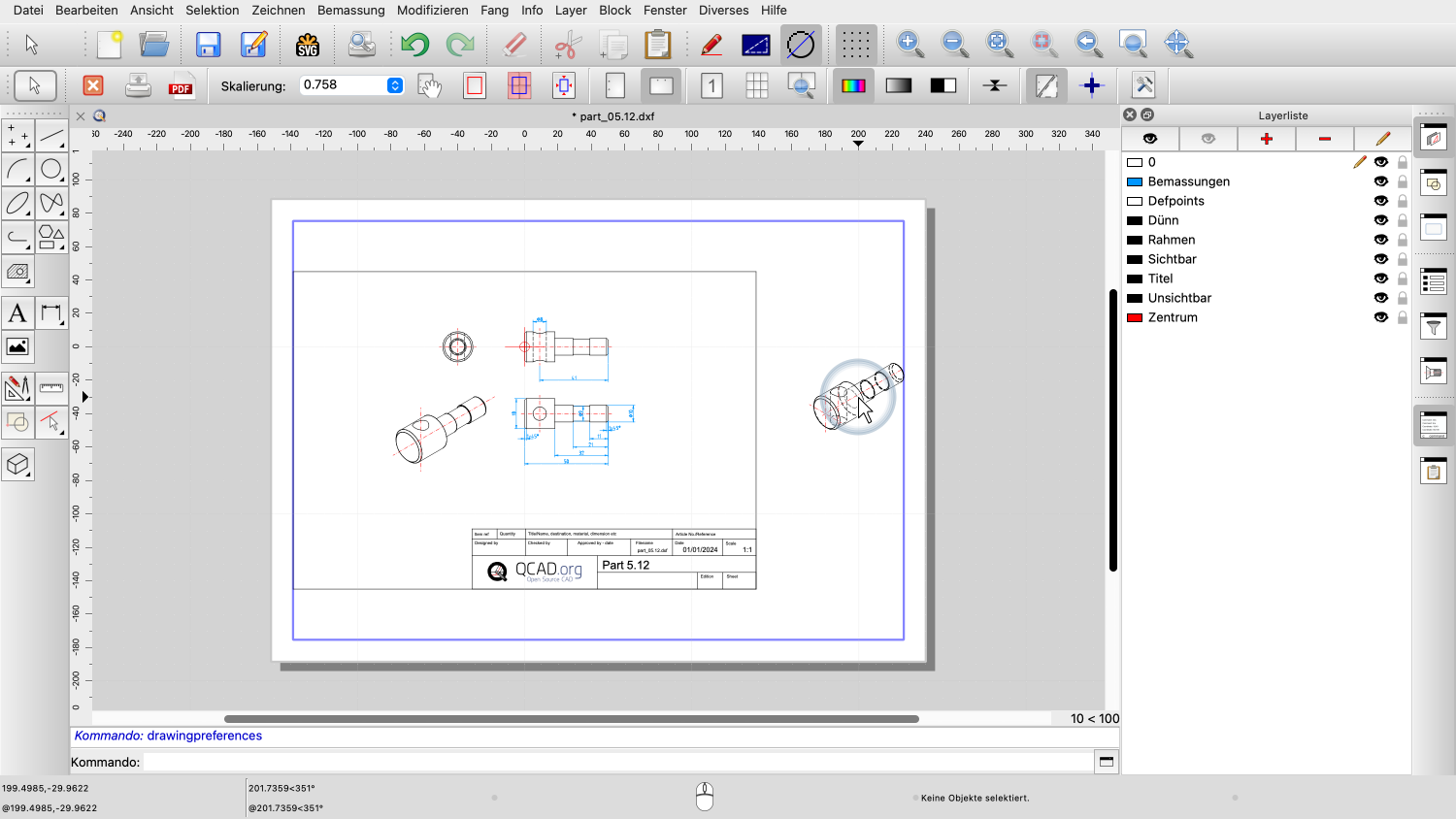This screenshot has width=1456, height=819.
Task: Select the circle drawing tool
Action: (x=51, y=170)
